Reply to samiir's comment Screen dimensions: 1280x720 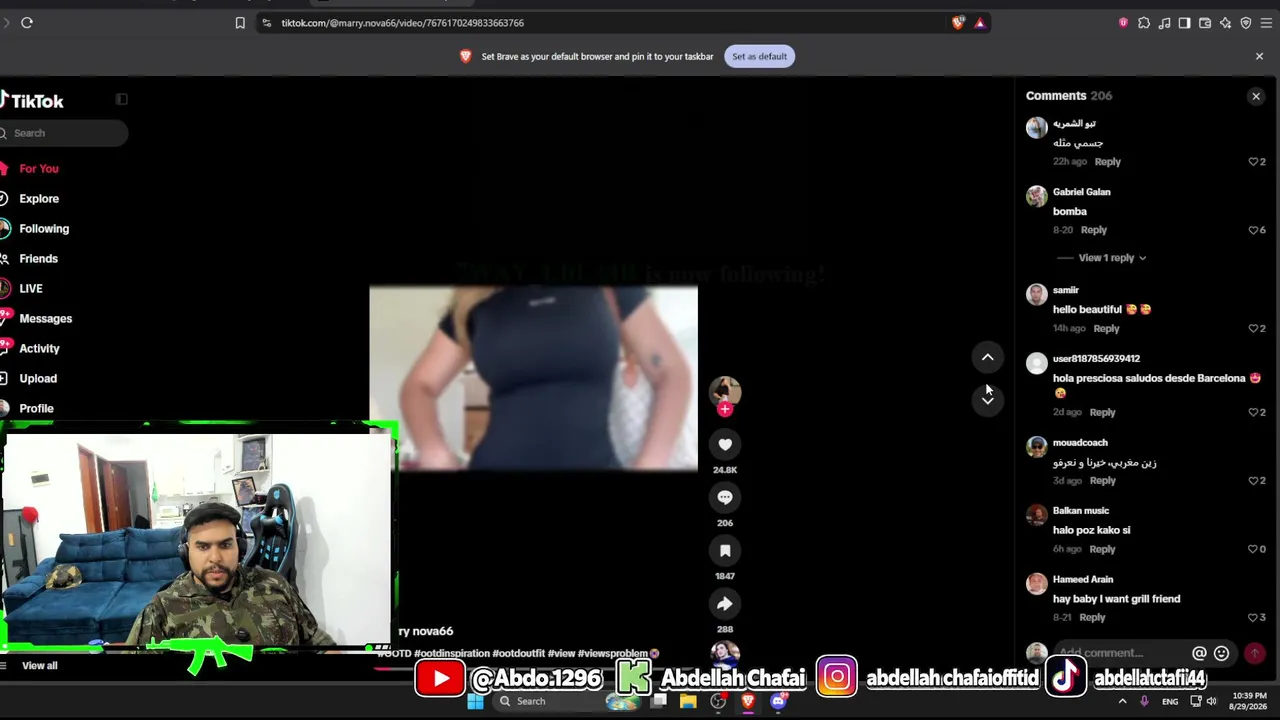1106,329
